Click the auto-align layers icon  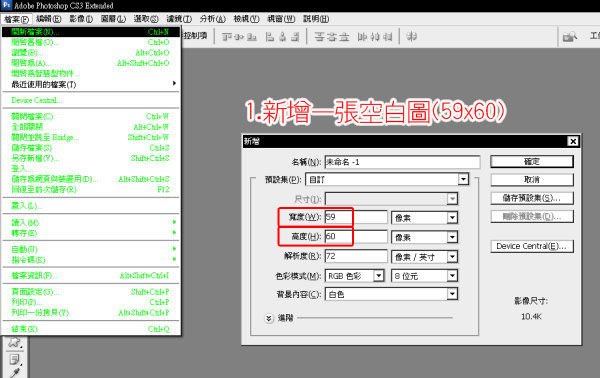pyautogui.click(x=412, y=37)
